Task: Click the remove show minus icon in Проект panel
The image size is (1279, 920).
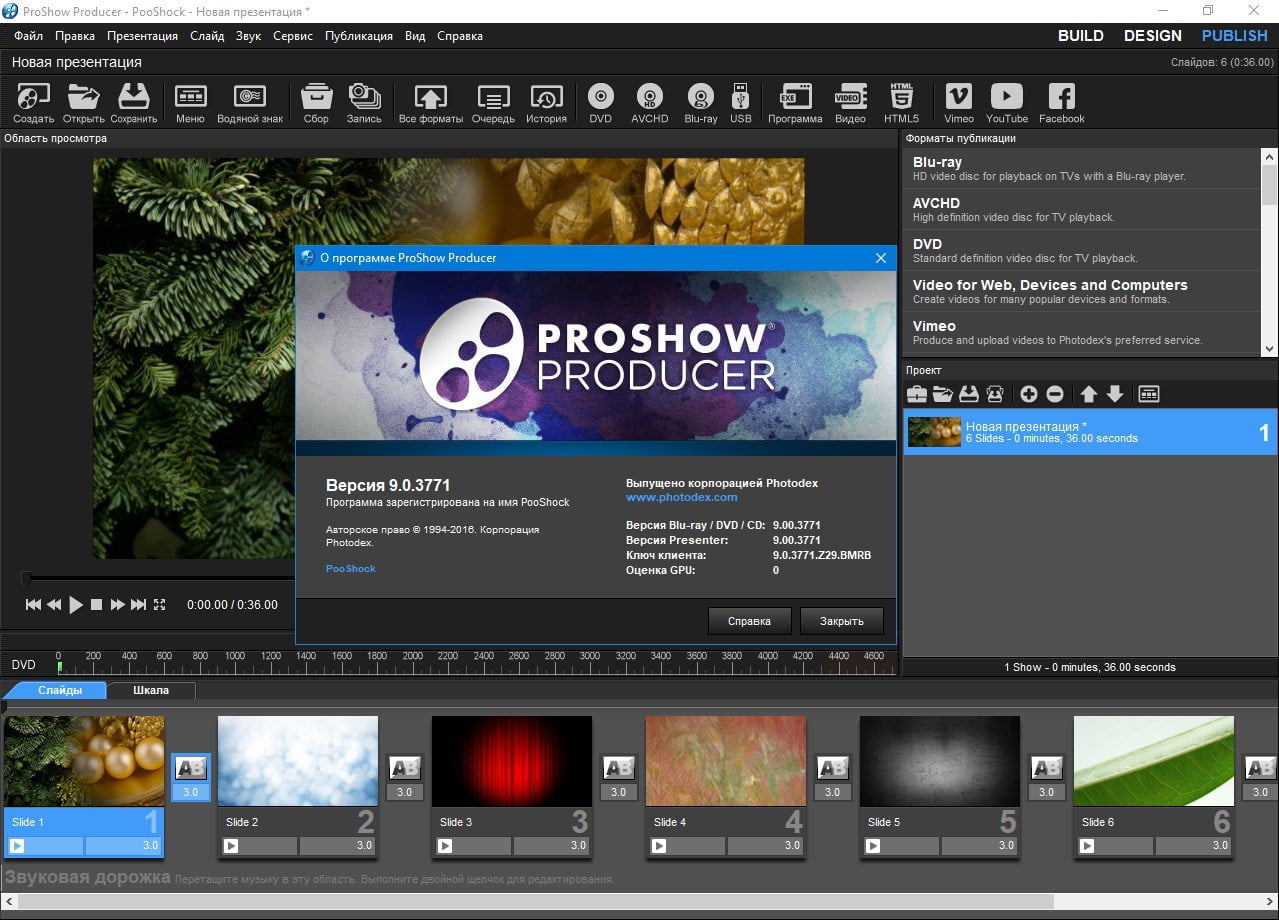Action: click(1054, 394)
